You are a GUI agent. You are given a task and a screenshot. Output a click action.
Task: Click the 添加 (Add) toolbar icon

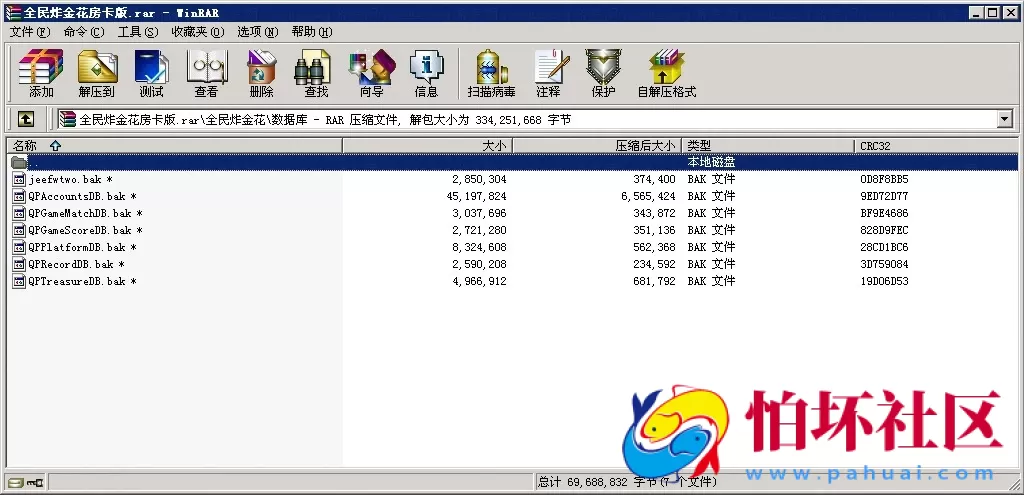point(41,72)
